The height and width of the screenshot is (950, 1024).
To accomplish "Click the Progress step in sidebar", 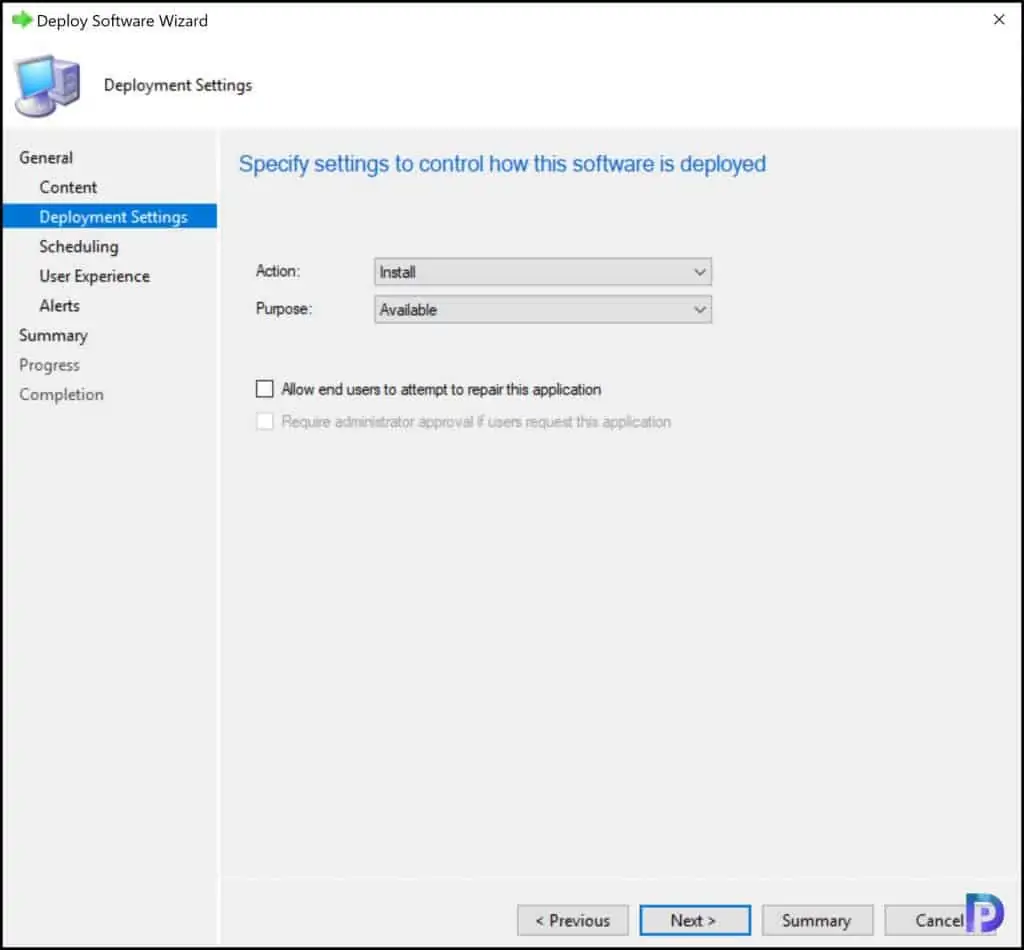I will pos(50,365).
